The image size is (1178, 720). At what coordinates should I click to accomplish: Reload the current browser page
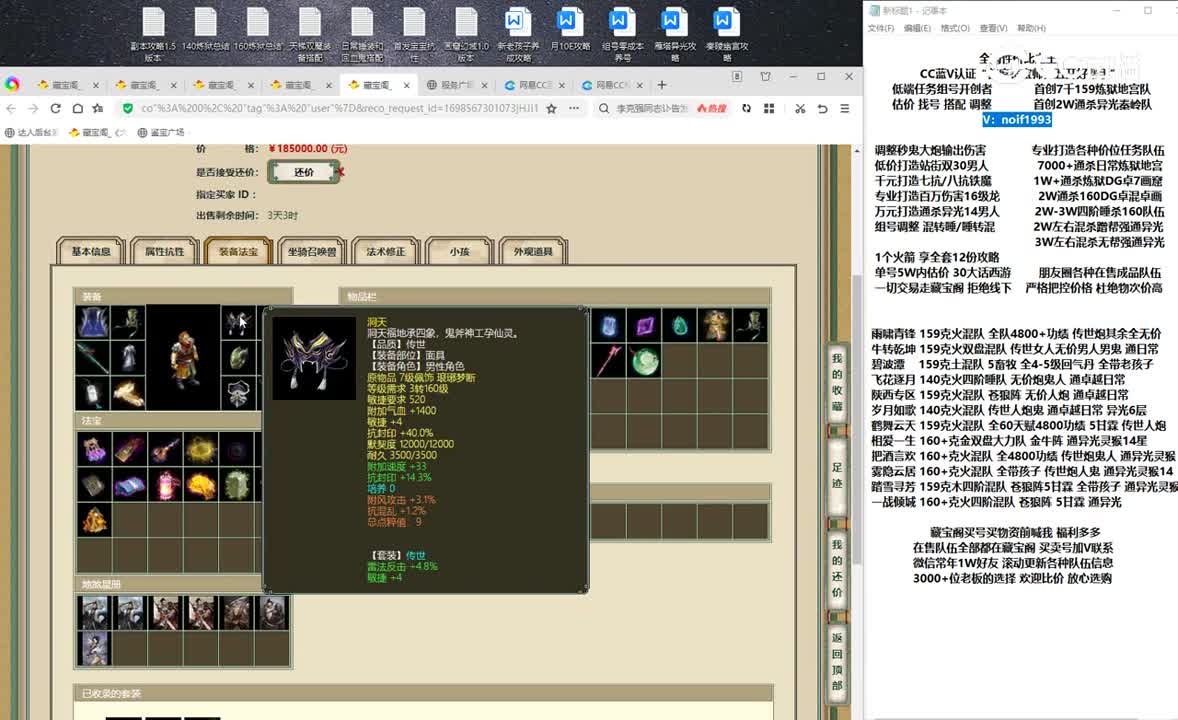click(x=56, y=108)
